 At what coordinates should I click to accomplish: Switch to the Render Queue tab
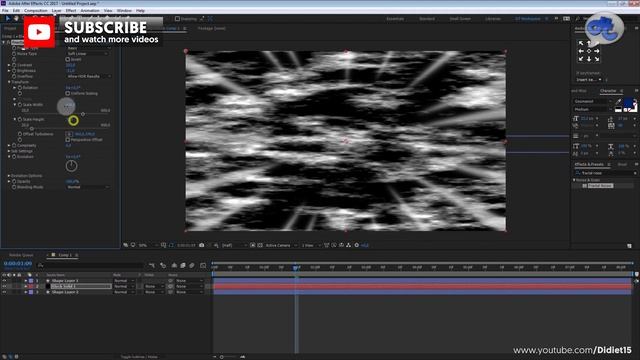[21, 255]
